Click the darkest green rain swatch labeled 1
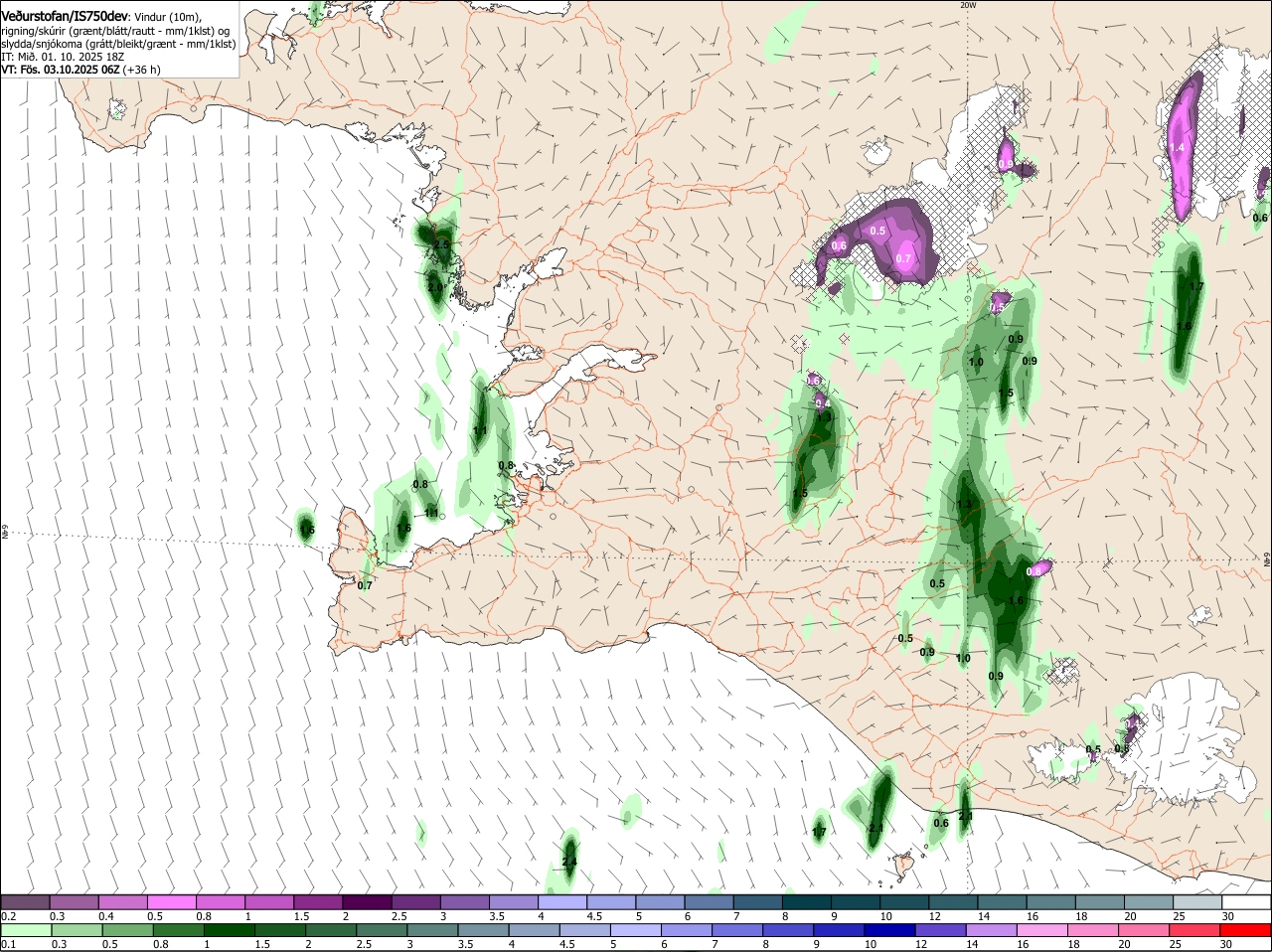 pyautogui.click(x=229, y=930)
